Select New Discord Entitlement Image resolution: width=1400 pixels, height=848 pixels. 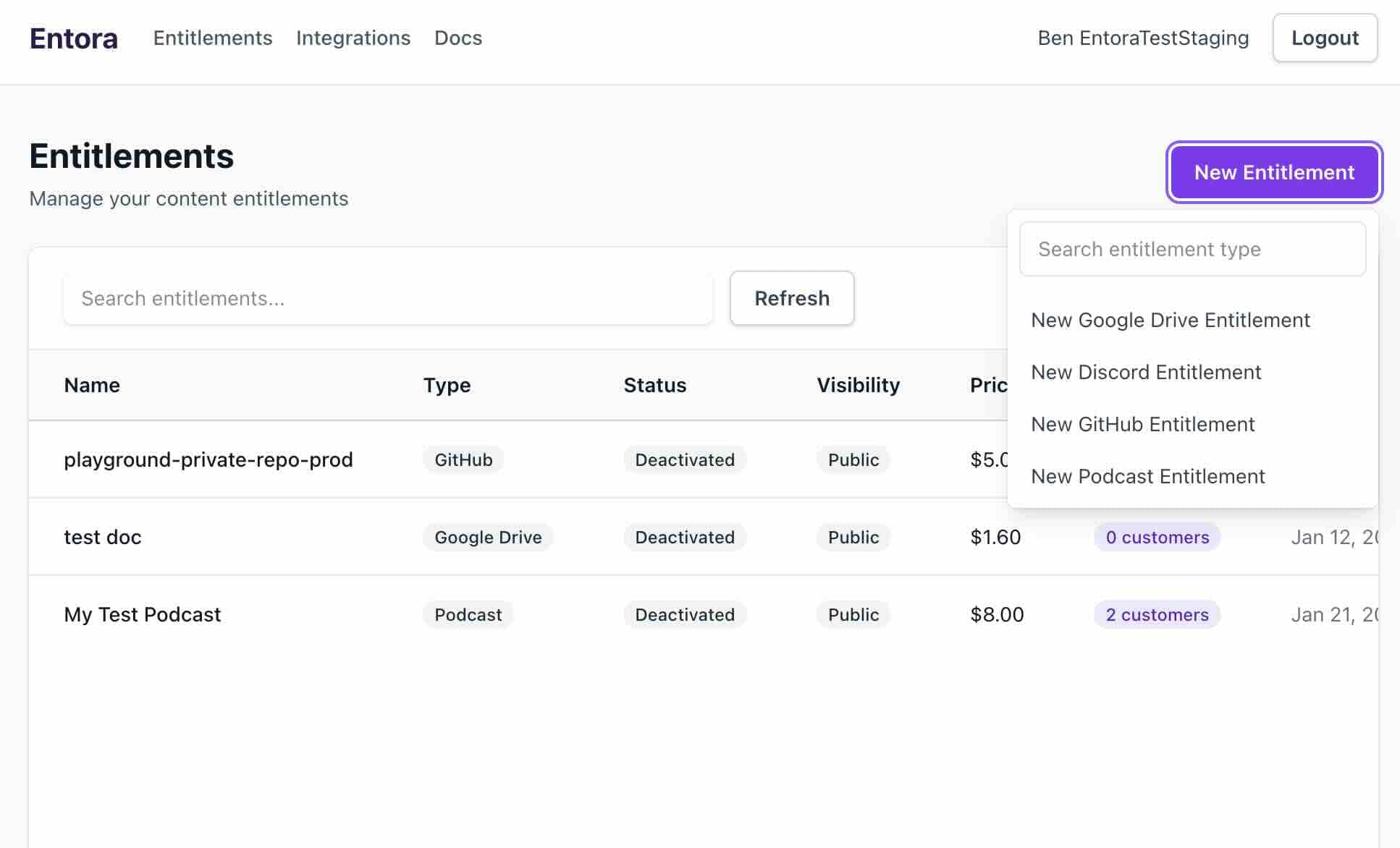1146,372
